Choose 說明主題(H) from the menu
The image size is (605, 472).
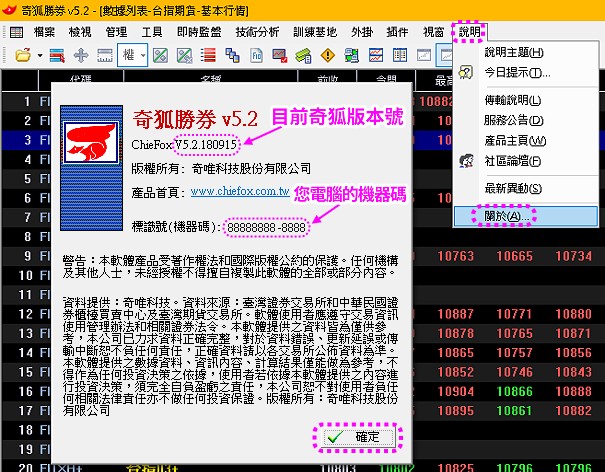526,52
